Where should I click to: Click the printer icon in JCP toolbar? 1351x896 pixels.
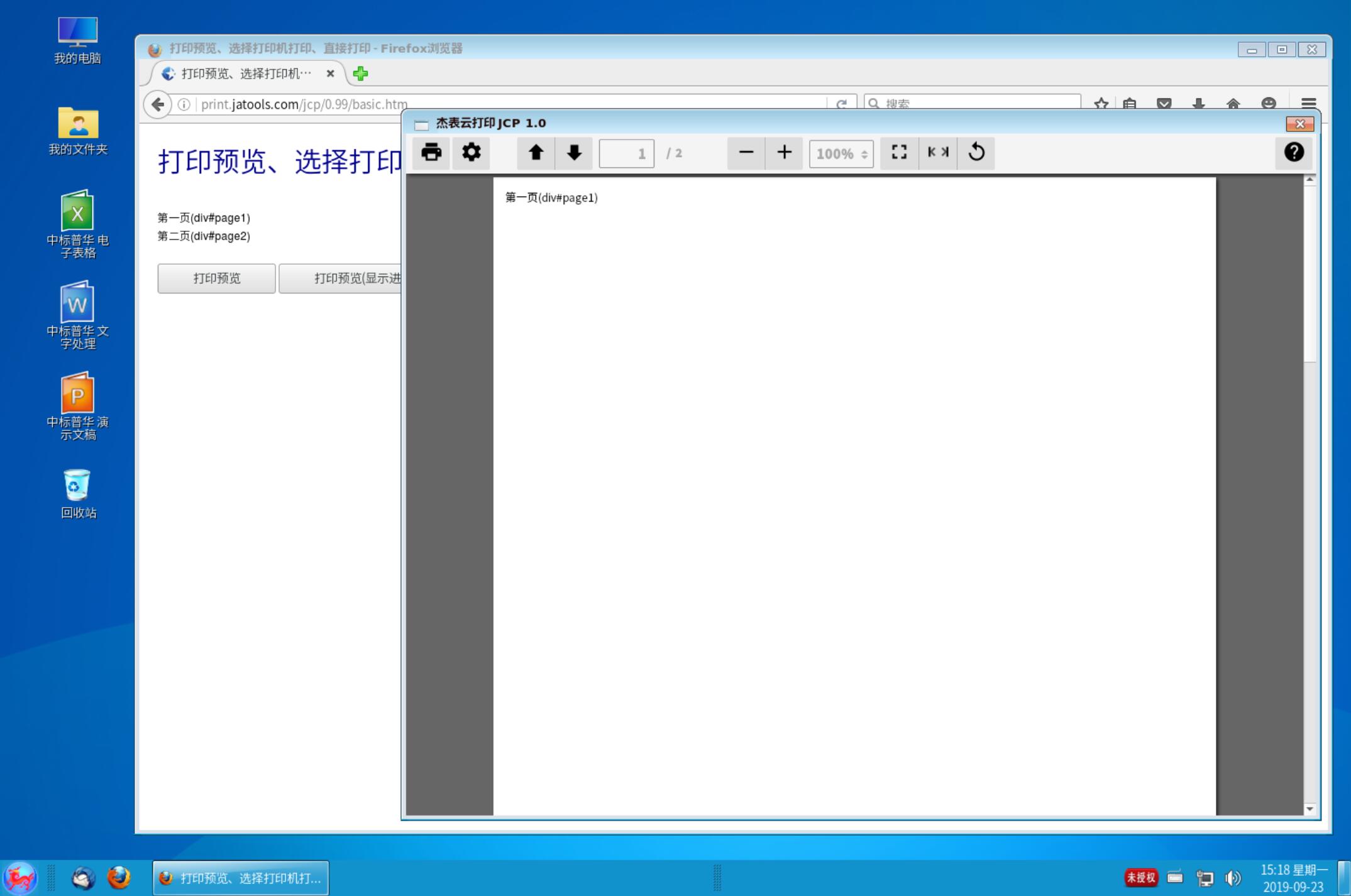[431, 153]
